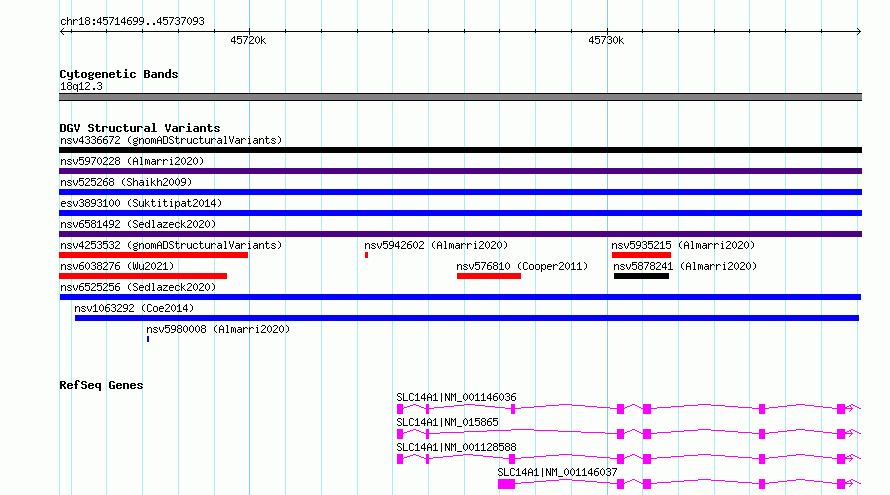Screen dimensions: 890x495
Task: Click the gray 18q12.3 cytogenetic band bar
Action: (x=460, y=97)
